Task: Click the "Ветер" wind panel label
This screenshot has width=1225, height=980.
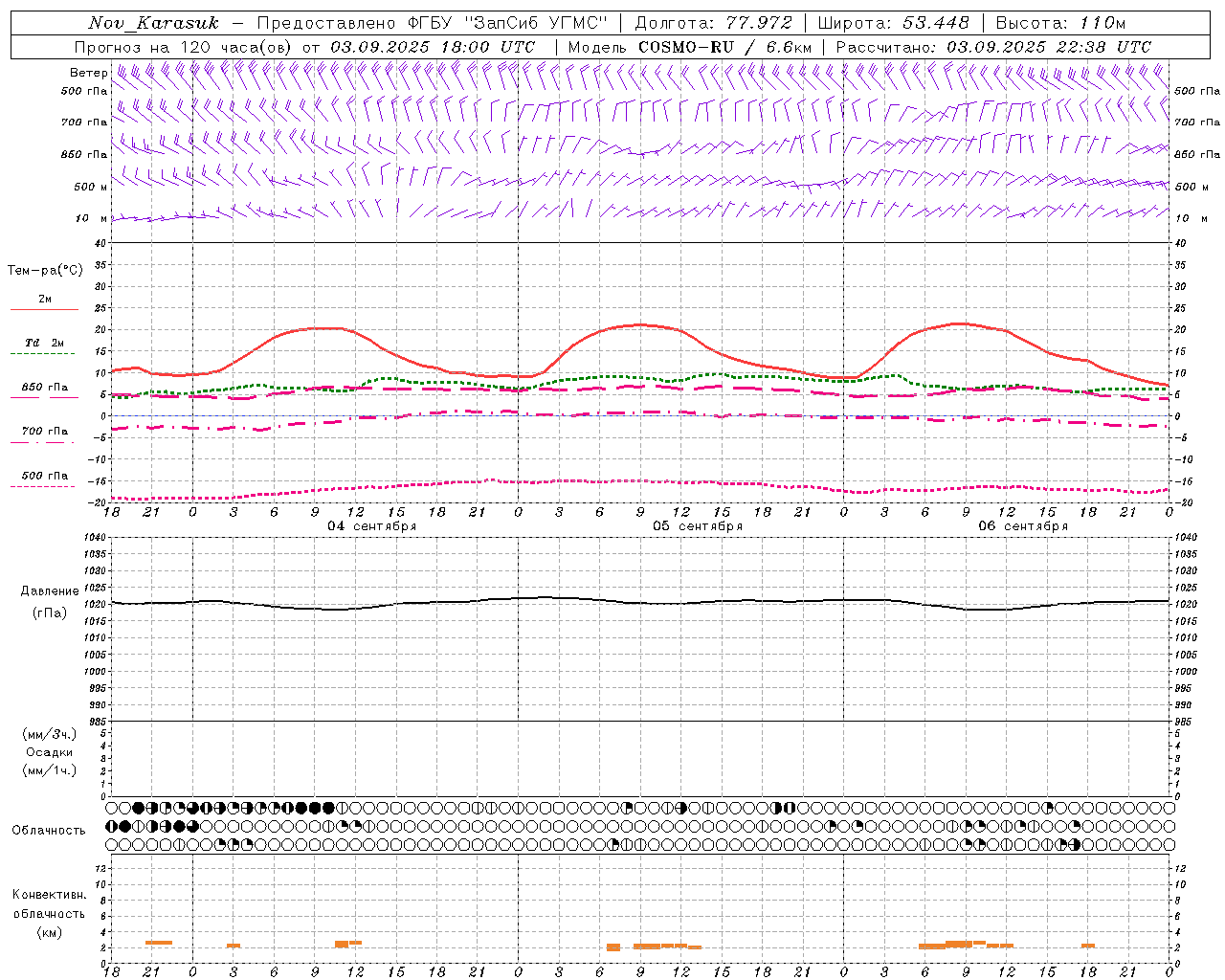Action: point(88,73)
